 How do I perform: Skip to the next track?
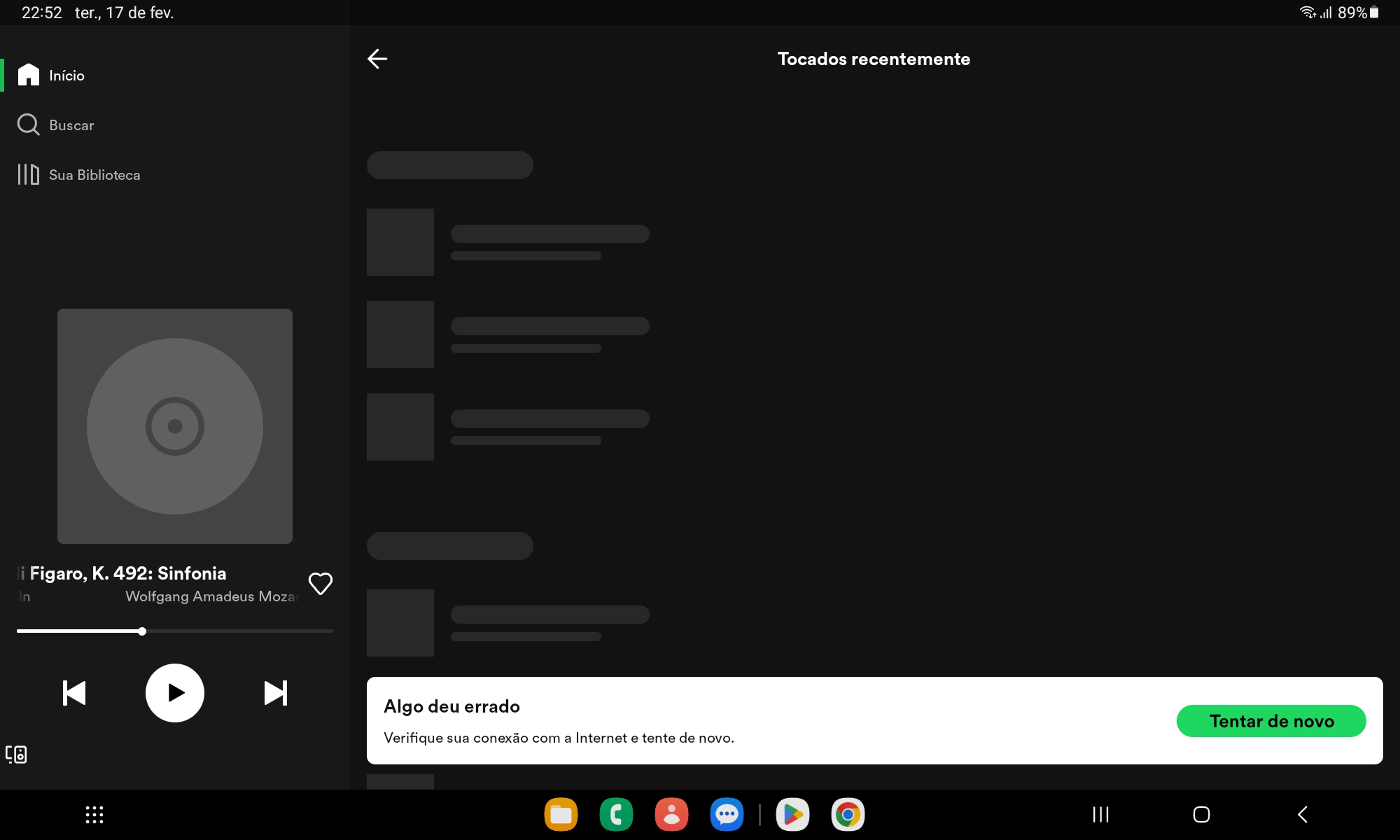(x=275, y=693)
